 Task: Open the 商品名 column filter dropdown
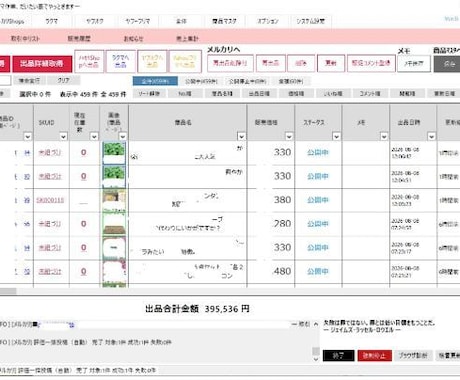(241, 136)
